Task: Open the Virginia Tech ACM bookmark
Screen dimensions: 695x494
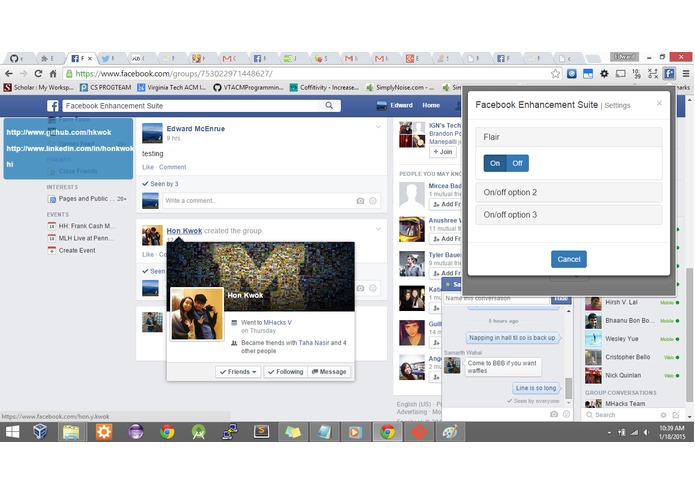Action: click(x=172, y=87)
